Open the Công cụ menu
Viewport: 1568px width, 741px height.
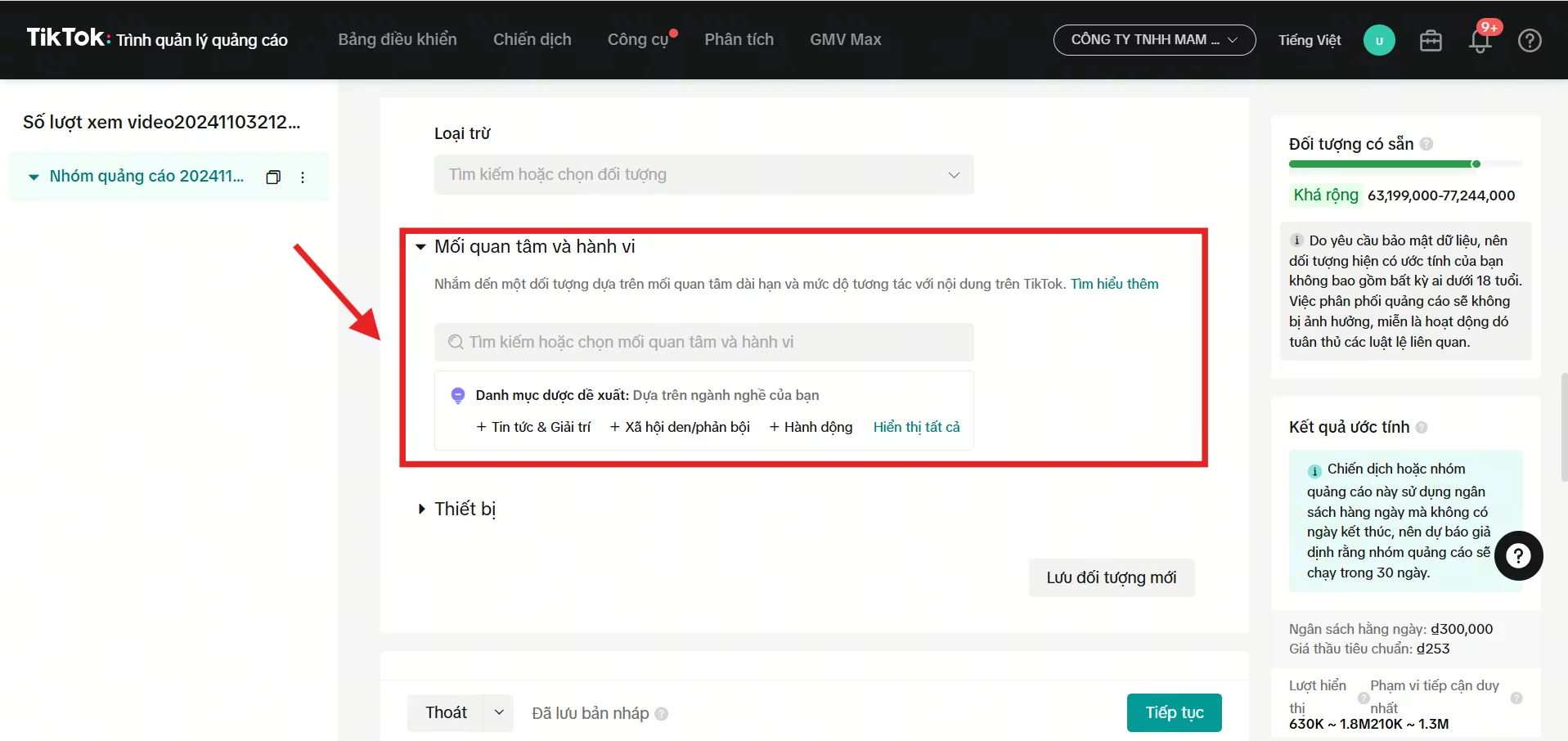point(638,39)
